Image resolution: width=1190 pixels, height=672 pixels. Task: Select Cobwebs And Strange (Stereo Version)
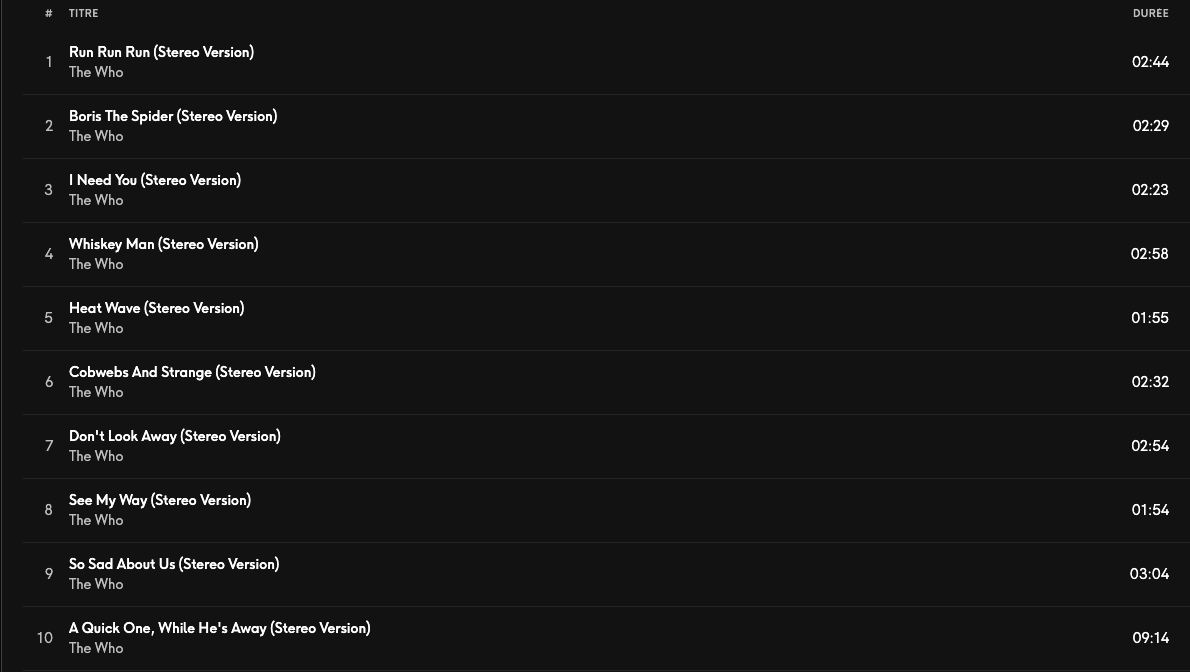[192, 372]
